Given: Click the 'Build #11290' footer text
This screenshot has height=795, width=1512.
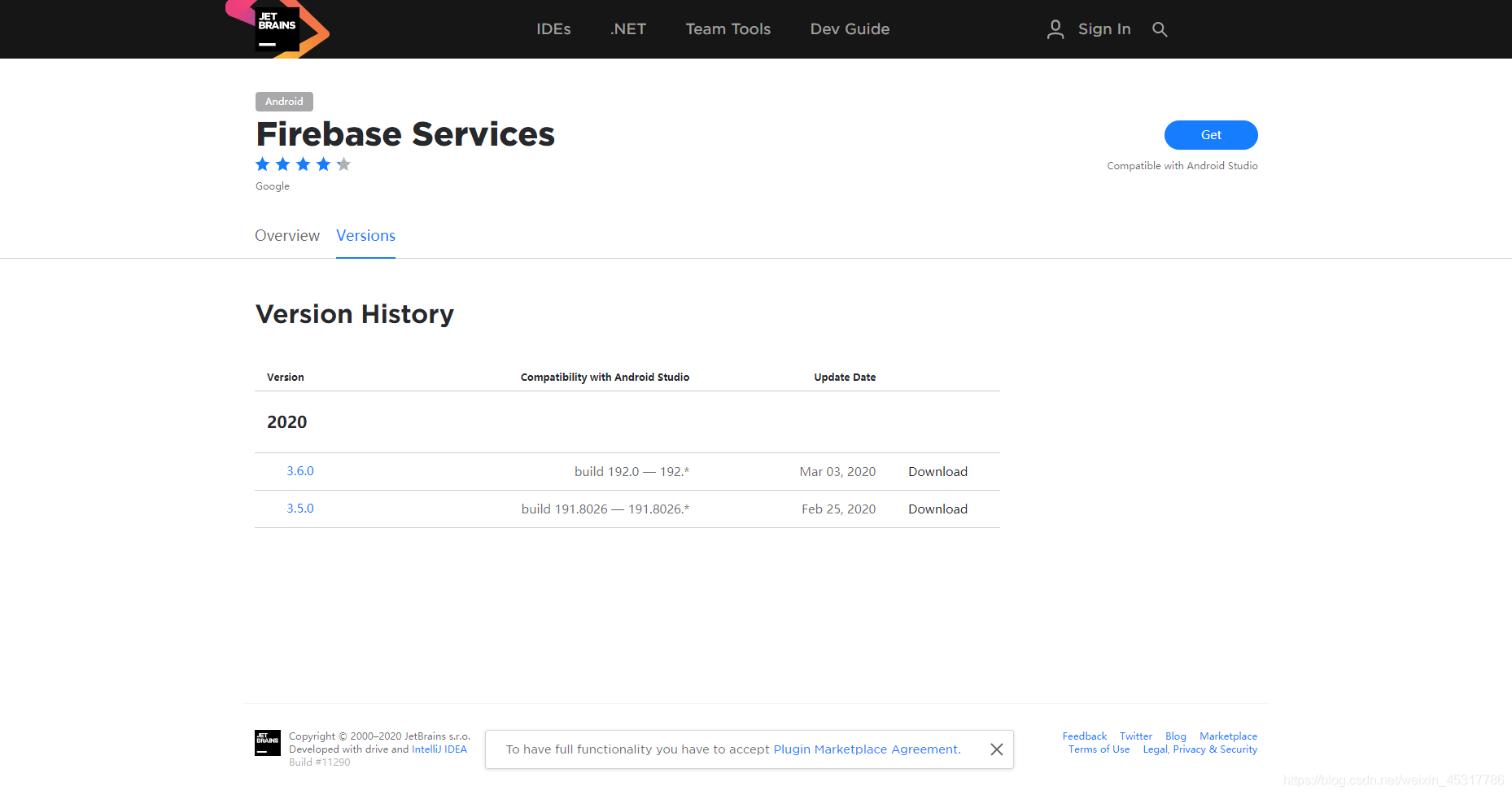Looking at the screenshot, I should [320, 762].
